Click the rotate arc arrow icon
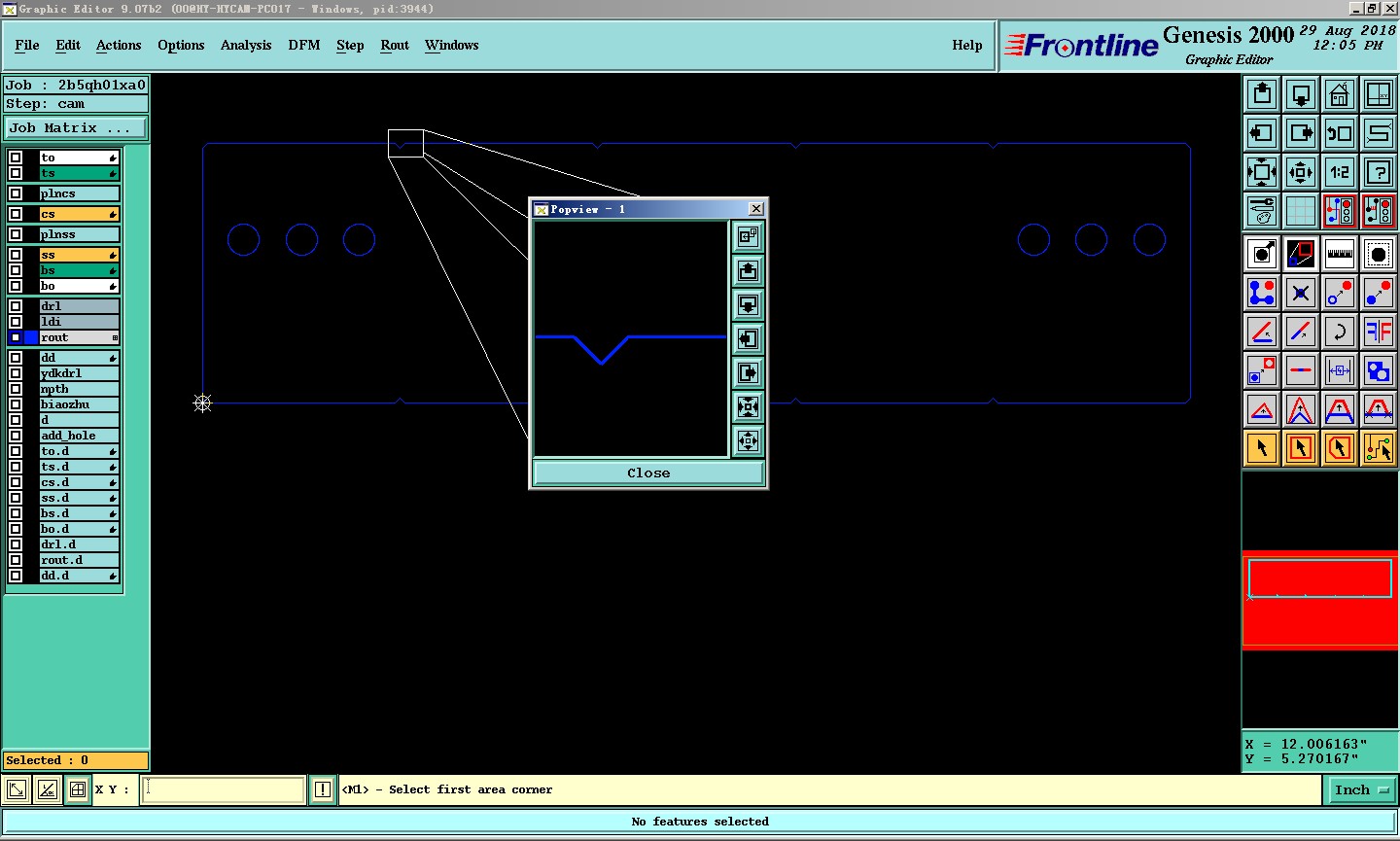 tap(1340, 332)
